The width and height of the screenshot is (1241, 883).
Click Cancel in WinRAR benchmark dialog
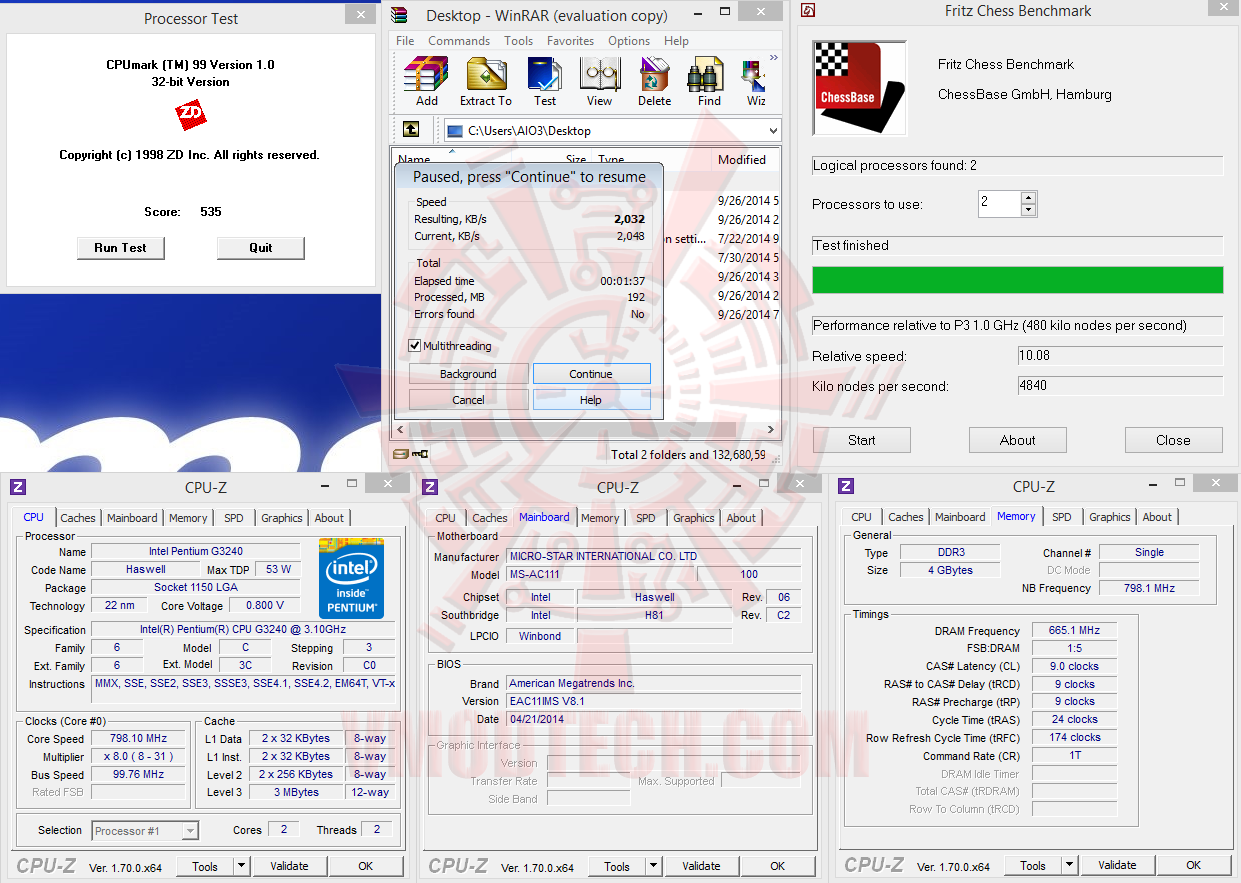click(x=468, y=400)
